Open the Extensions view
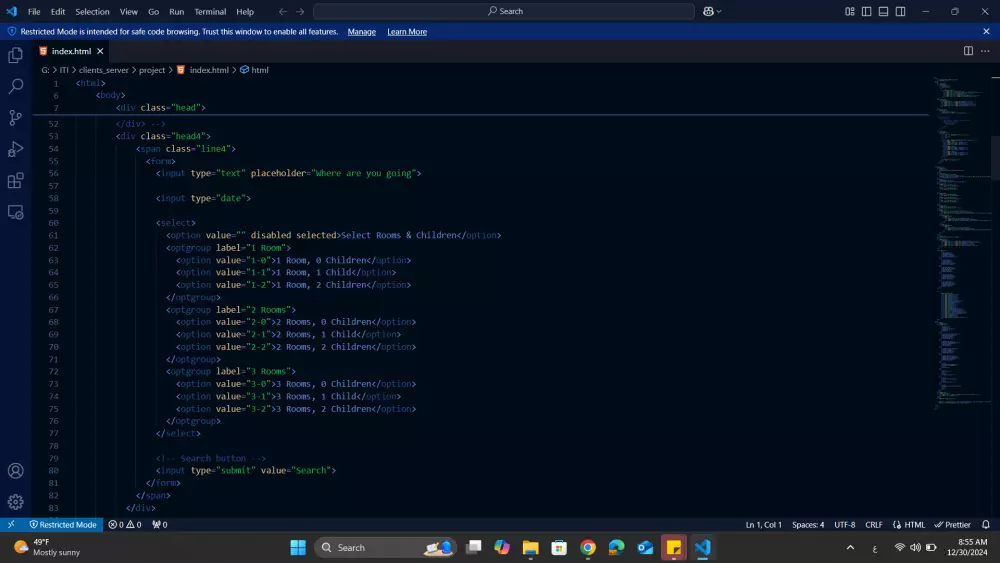 tap(15, 181)
